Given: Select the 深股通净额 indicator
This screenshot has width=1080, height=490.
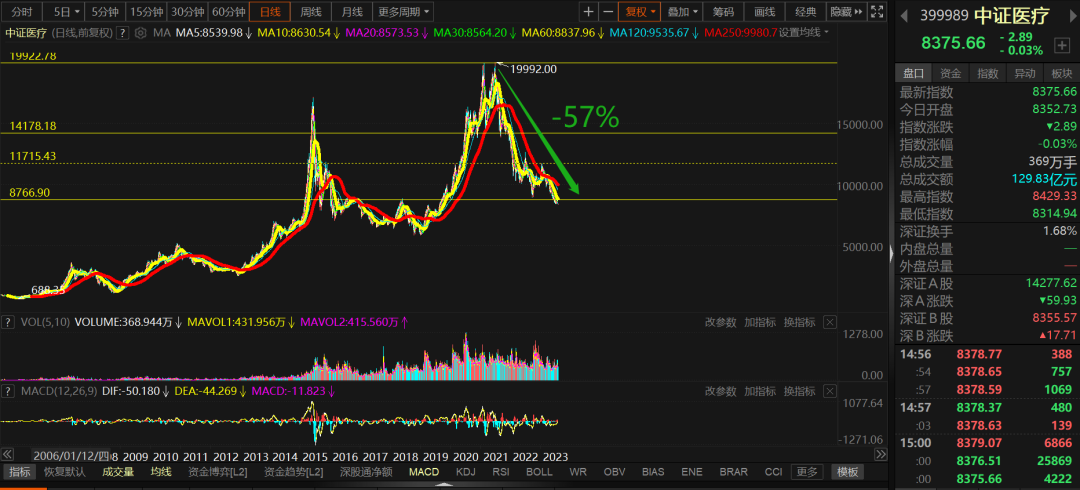Looking at the screenshot, I should pyautogui.click(x=366, y=472).
